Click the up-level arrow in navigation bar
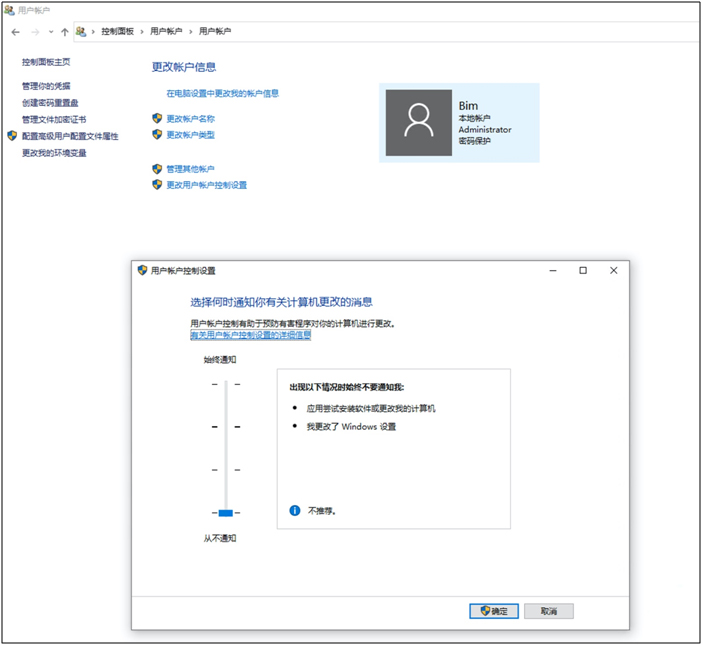 tap(65, 32)
